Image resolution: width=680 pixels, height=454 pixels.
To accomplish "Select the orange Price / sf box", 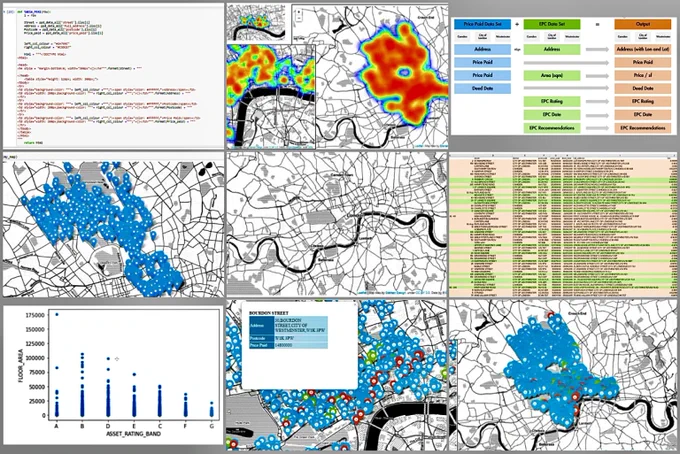I will coord(643,75).
